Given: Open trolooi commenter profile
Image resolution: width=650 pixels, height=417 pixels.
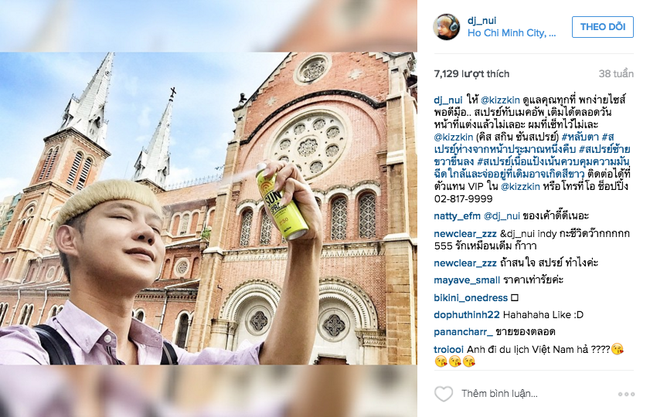Looking at the screenshot, I should point(449,349).
